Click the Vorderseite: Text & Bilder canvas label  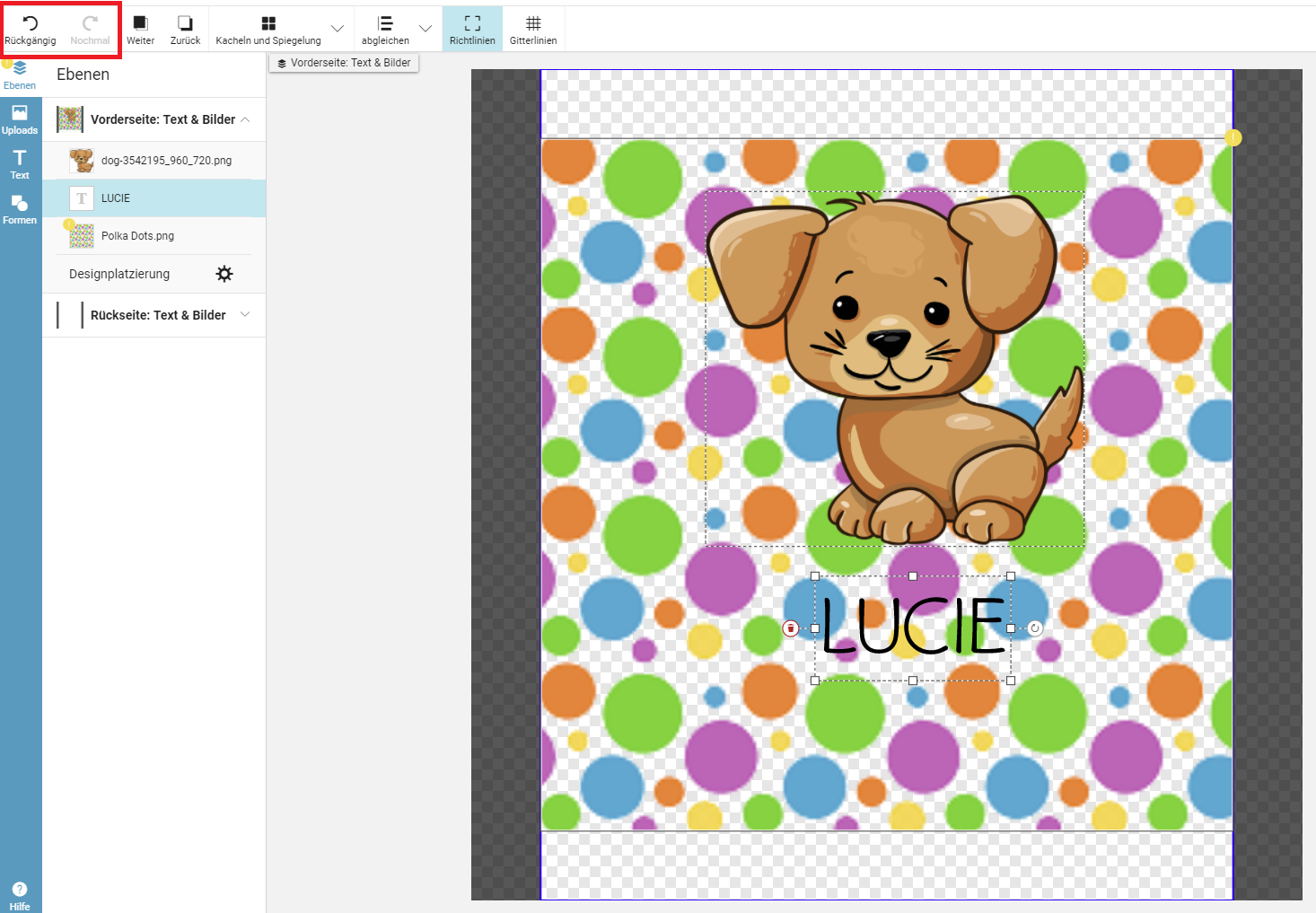point(344,63)
